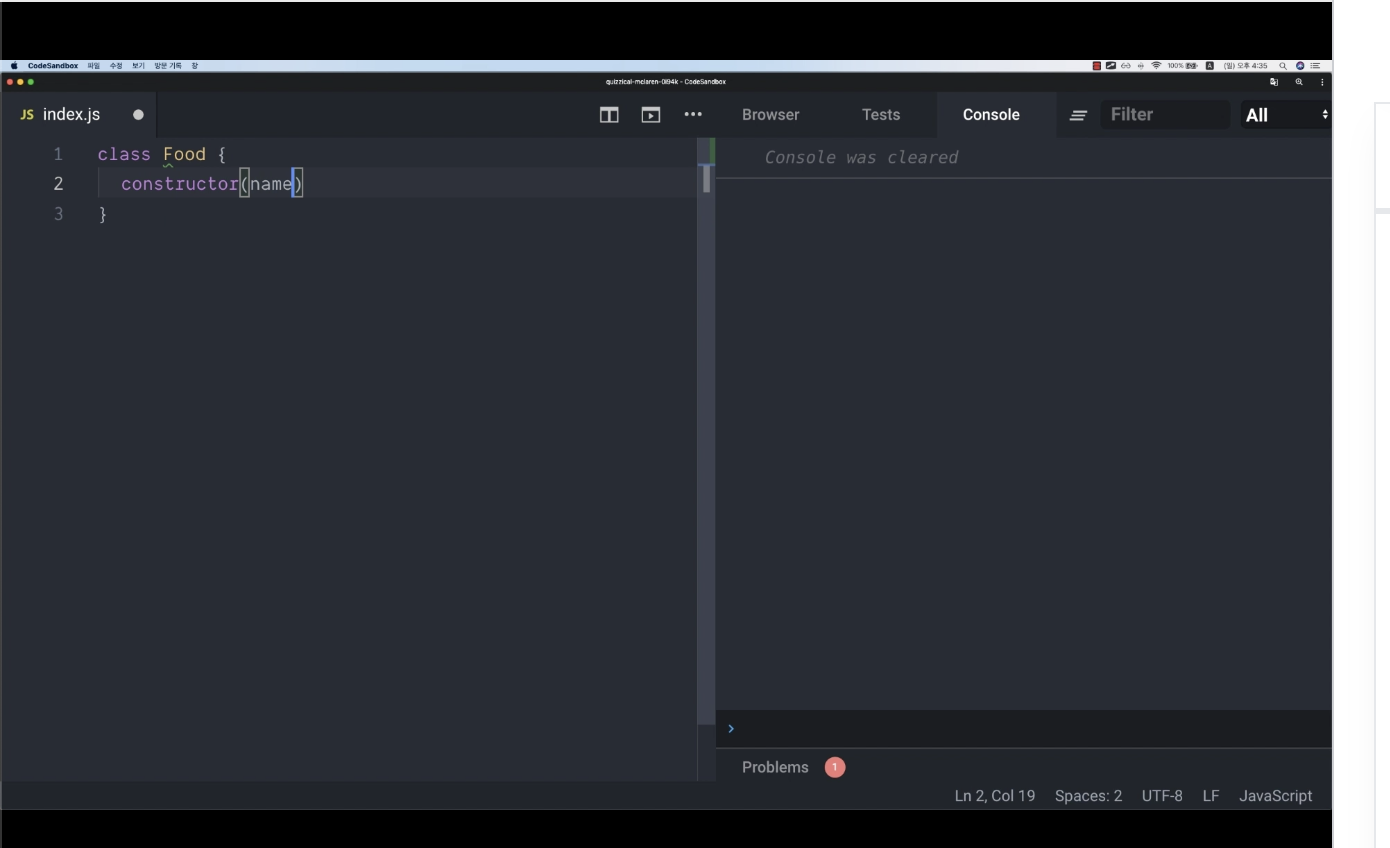Open Spotlight search in the macOS menu bar
This screenshot has height=848, width=1390.
point(1283,66)
